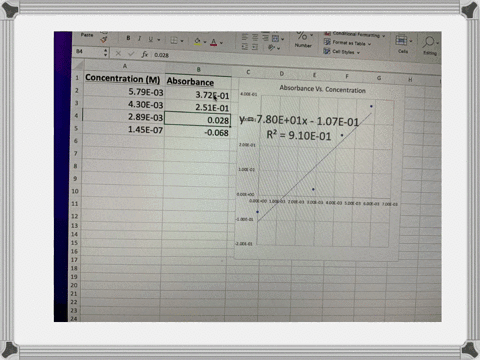
Task: Toggle Bold formatting
Action: 128,38
